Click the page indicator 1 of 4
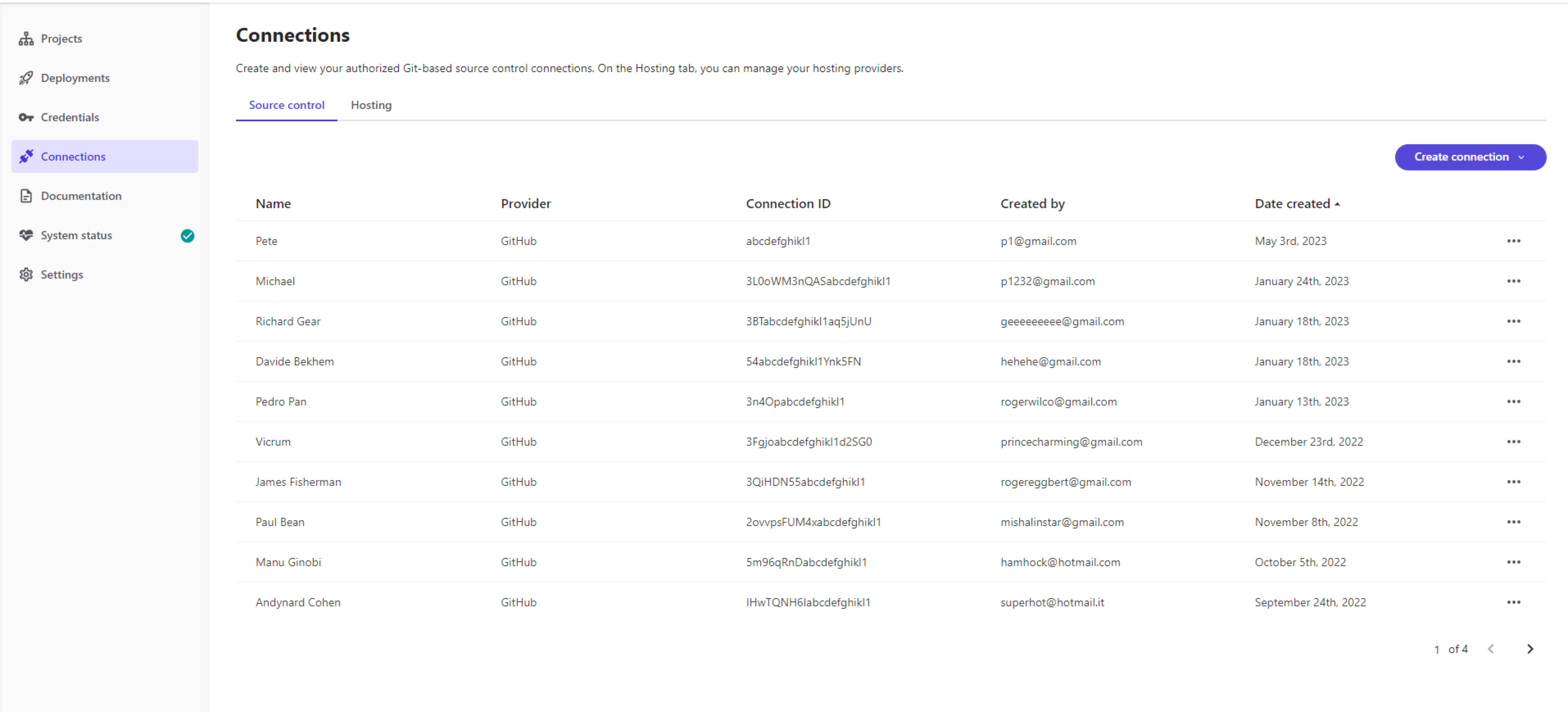Viewport: 1568px width, 712px height. click(x=1451, y=649)
